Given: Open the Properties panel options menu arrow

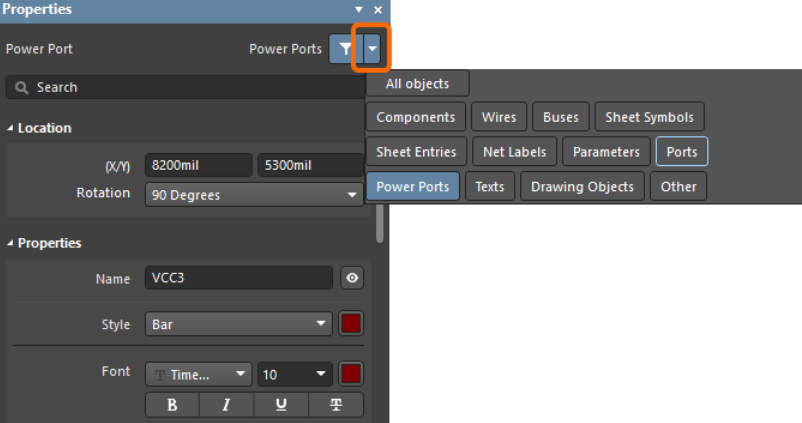Looking at the screenshot, I should pyautogui.click(x=359, y=9).
